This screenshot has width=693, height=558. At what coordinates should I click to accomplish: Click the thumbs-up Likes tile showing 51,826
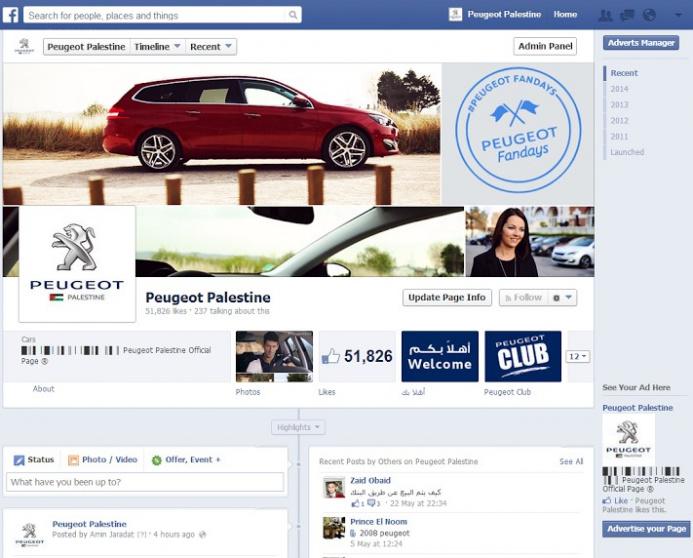[x=356, y=356]
